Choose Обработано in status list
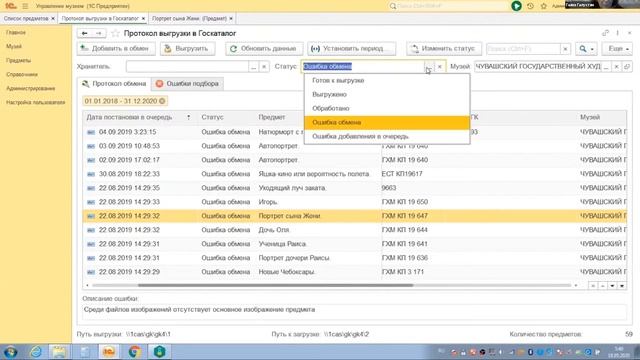Screen dimensions: 640x360 387,108
